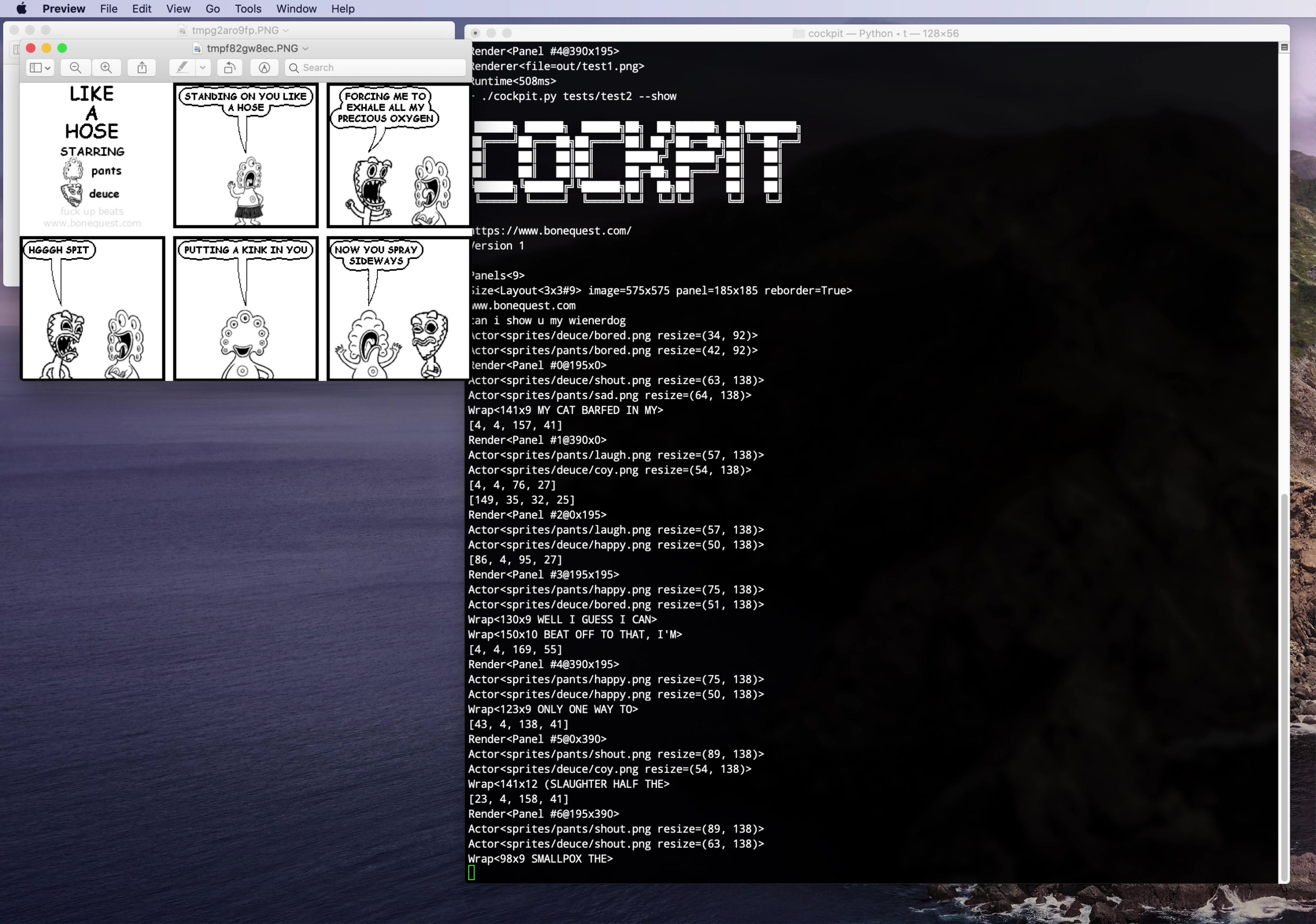Screen dimensions: 1316x924
Task: Click the "PUTTING A KINK IN YOU" speech bubble
Action: click(246, 250)
